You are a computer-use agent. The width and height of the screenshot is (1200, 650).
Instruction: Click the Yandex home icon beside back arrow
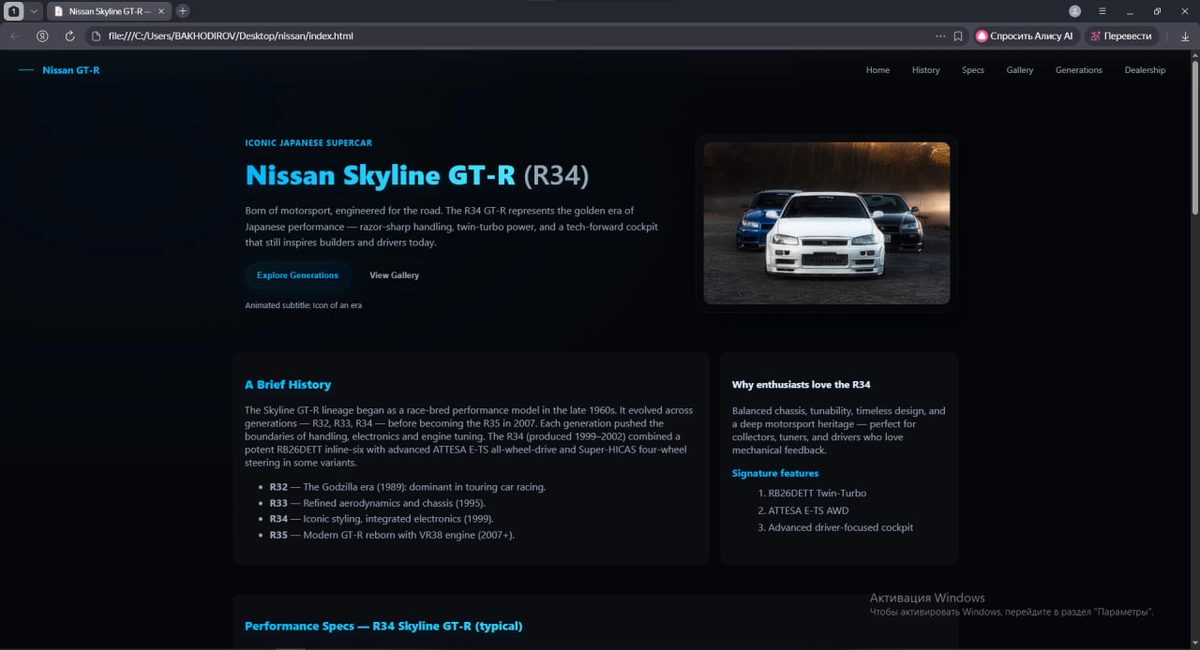[x=42, y=36]
